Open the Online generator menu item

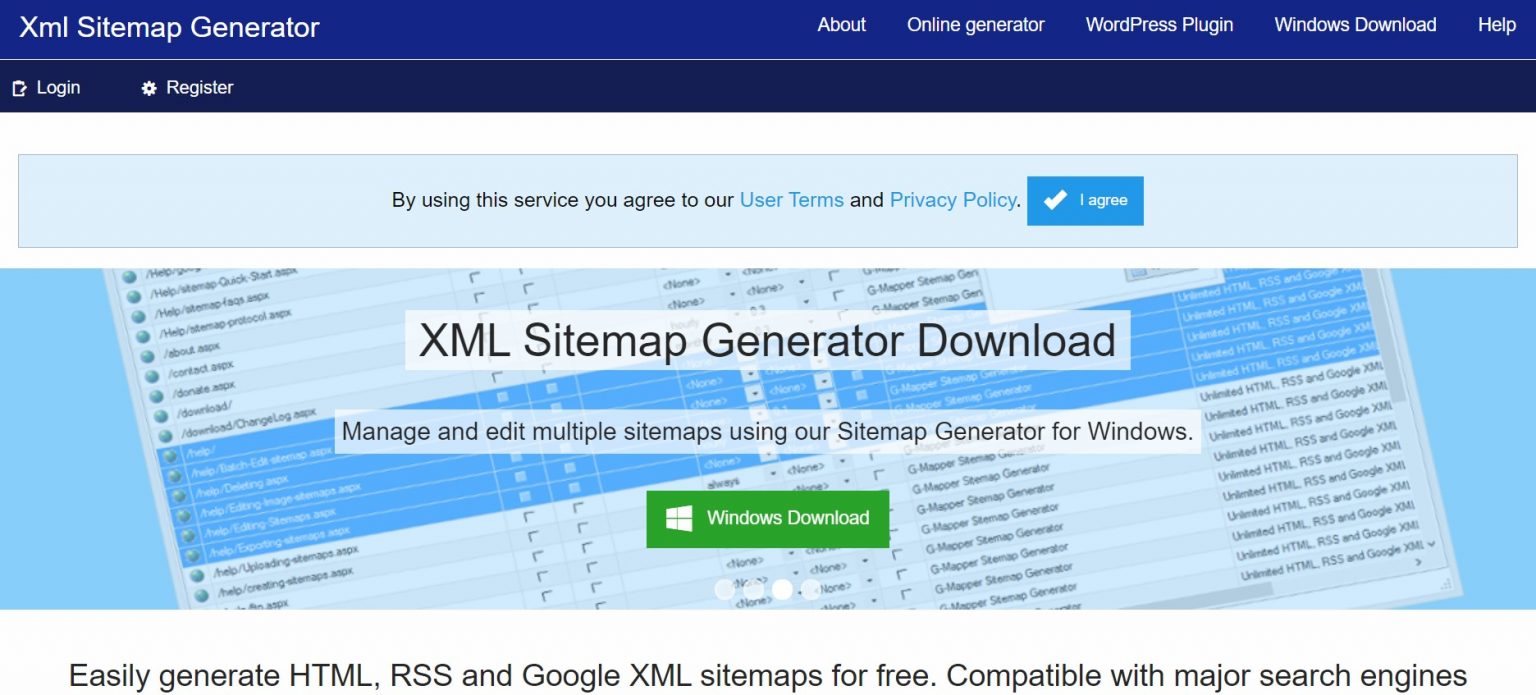click(x=975, y=25)
